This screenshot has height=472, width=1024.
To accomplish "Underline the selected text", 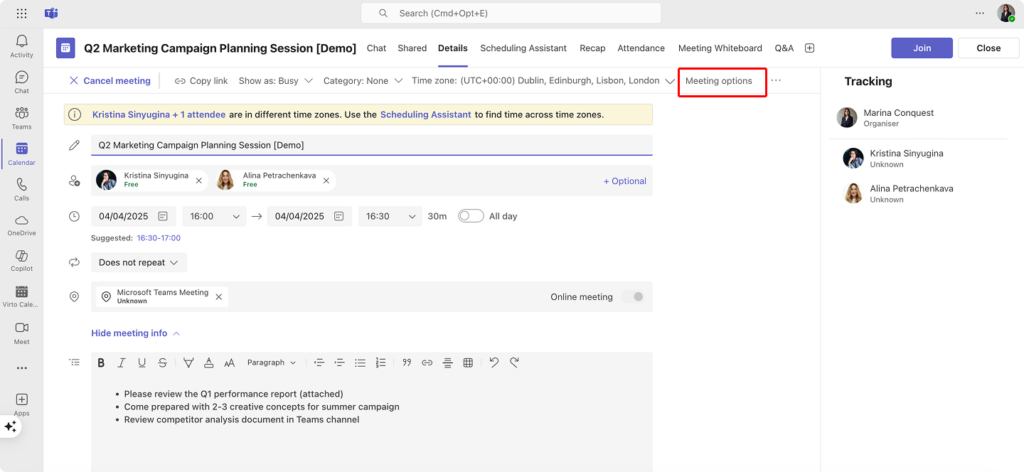I will click(142, 363).
